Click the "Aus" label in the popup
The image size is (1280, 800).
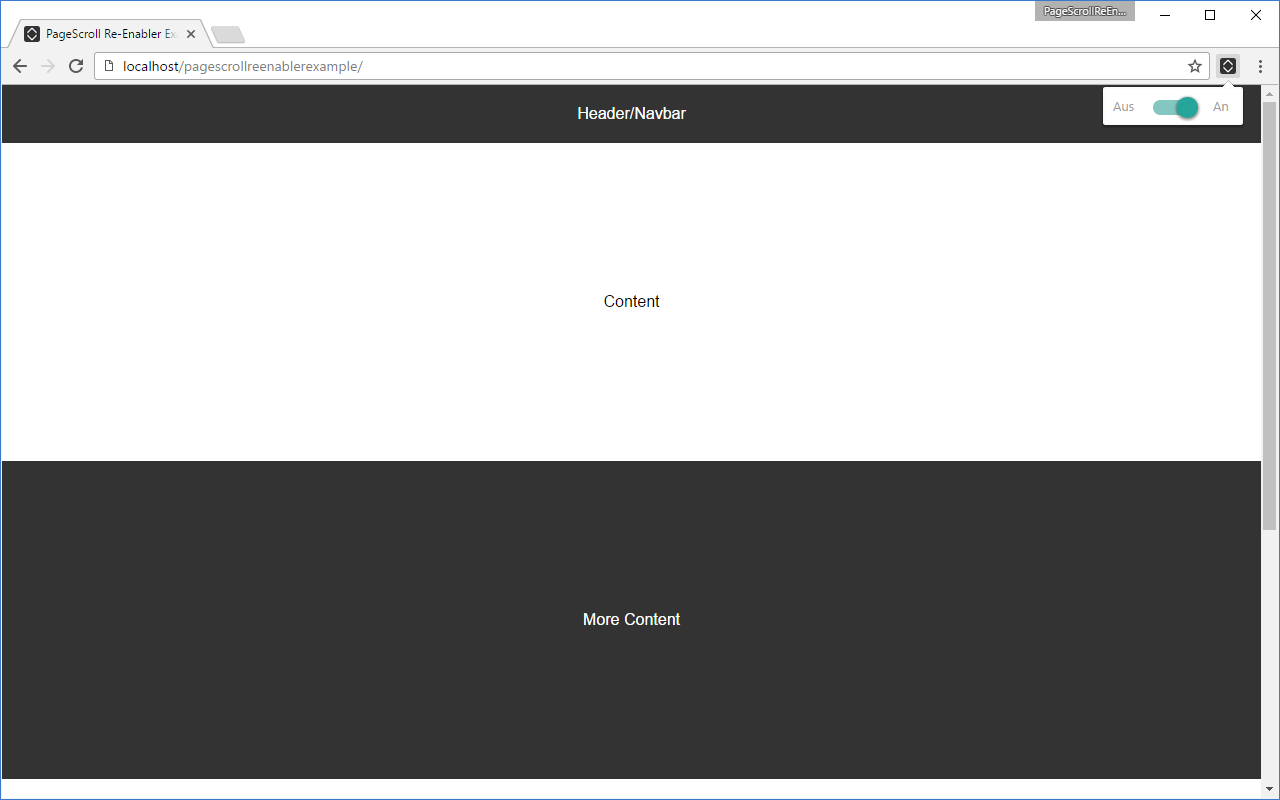(x=1124, y=107)
